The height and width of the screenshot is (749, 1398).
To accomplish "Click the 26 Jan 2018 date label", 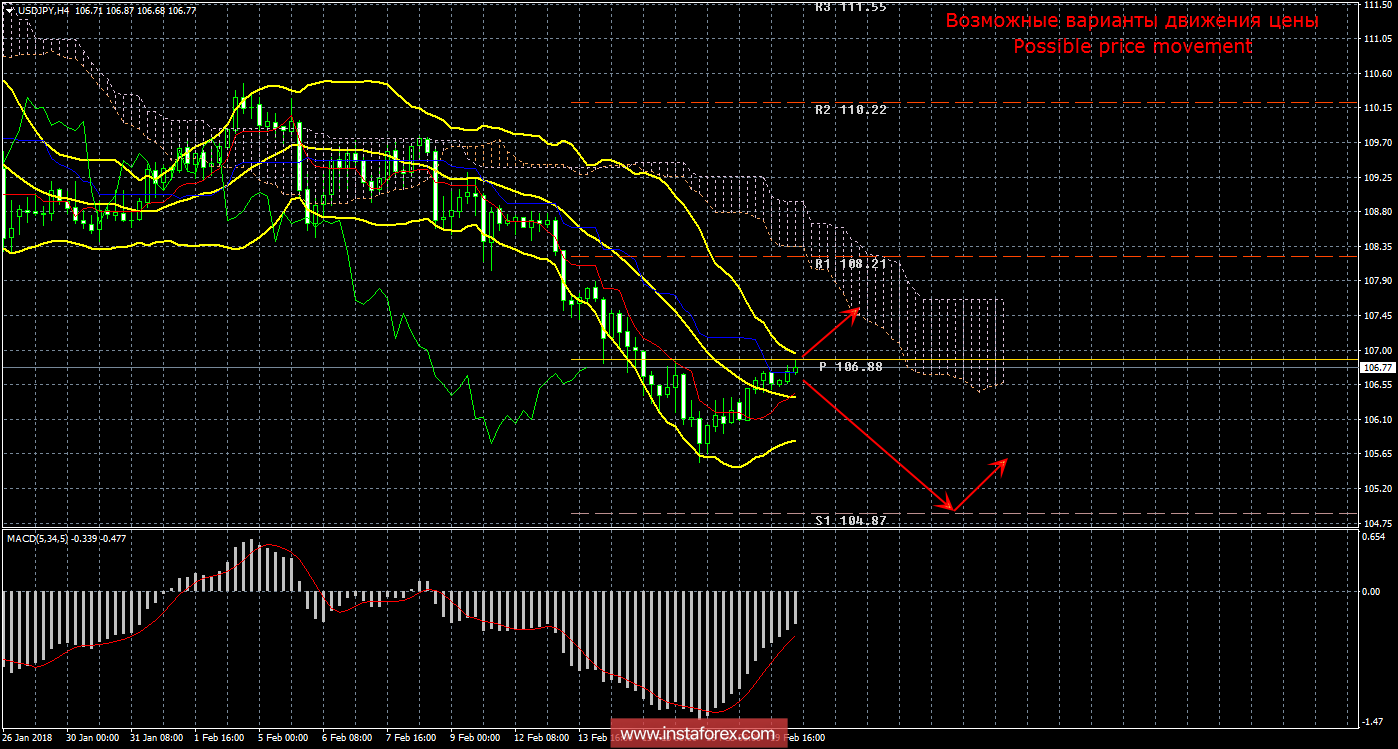I will coord(28,738).
